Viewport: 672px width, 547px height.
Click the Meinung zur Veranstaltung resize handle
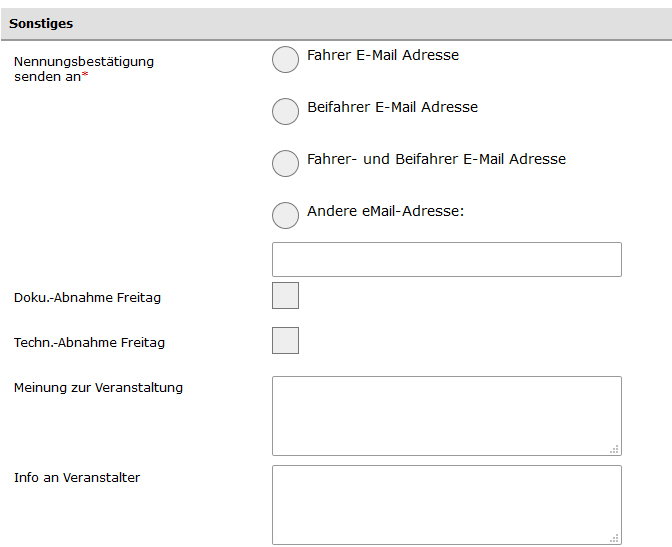(615, 449)
